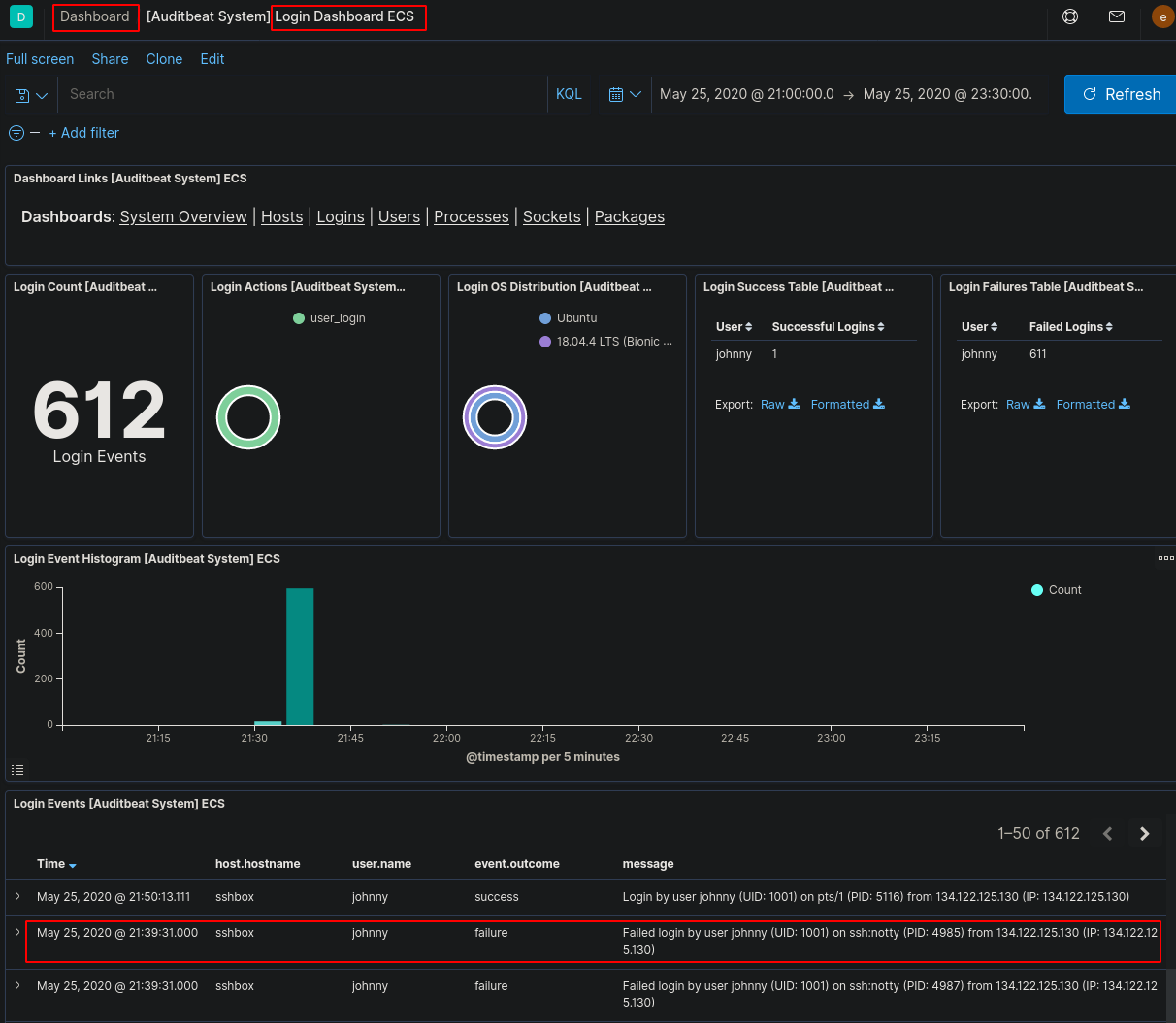Open the date quick menu calendar dropdown
The width and height of the screenshot is (1176, 1023).
tap(625, 95)
